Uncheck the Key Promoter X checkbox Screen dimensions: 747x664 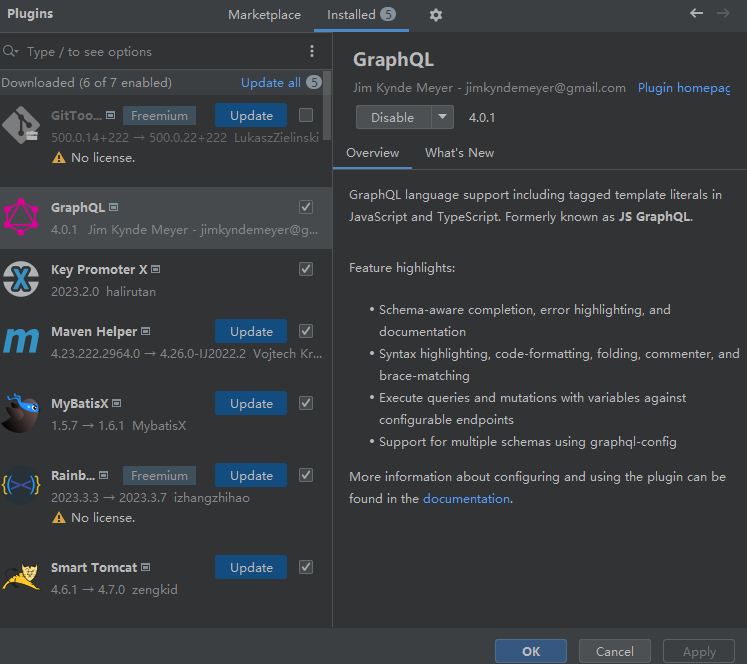click(306, 269)
